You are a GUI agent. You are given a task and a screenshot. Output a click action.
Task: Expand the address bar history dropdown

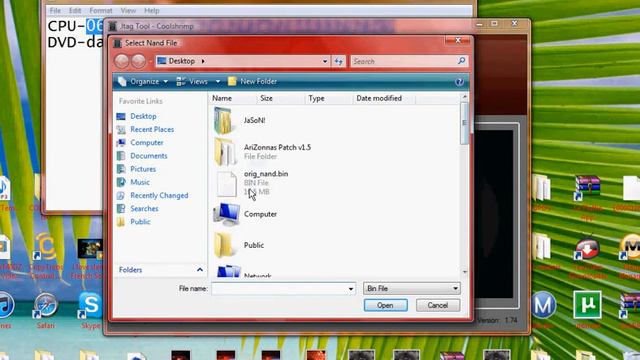tap(325, 61)
